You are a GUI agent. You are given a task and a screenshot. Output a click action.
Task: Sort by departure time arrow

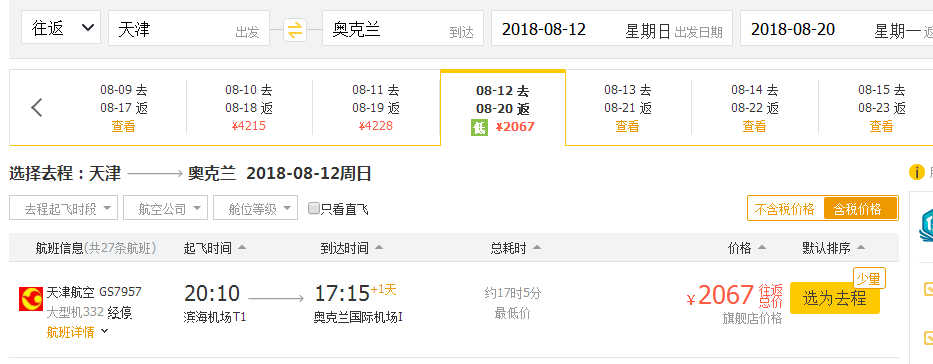(x=242, y=248)
